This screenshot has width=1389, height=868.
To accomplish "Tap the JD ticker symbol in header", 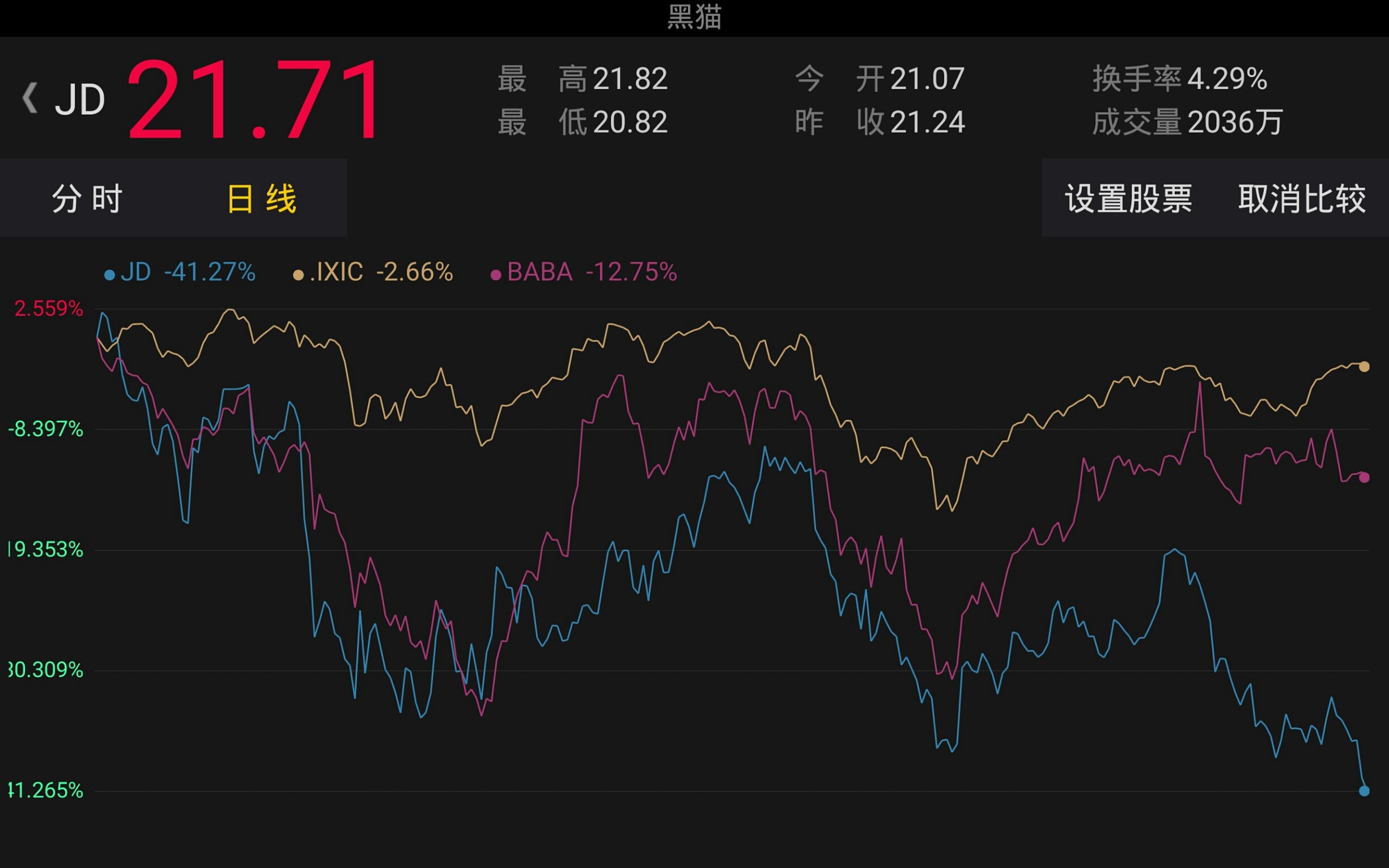I will click(80, 100).
